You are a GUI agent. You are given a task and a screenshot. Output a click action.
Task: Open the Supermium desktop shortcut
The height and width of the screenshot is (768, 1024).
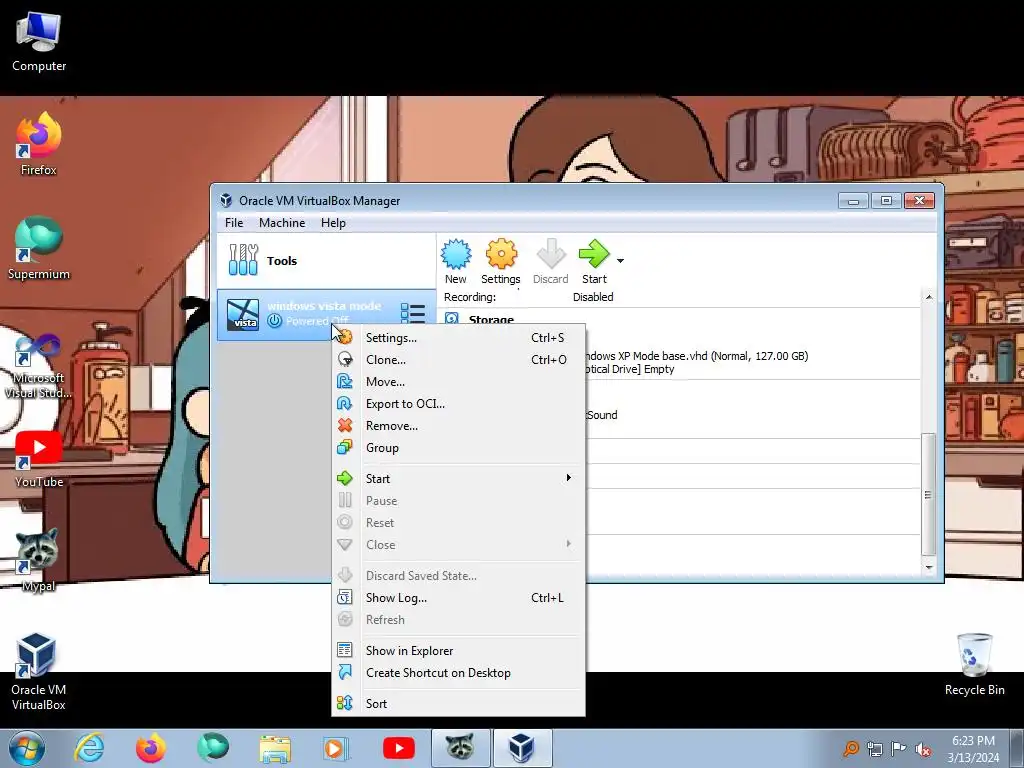coord(39,249)
